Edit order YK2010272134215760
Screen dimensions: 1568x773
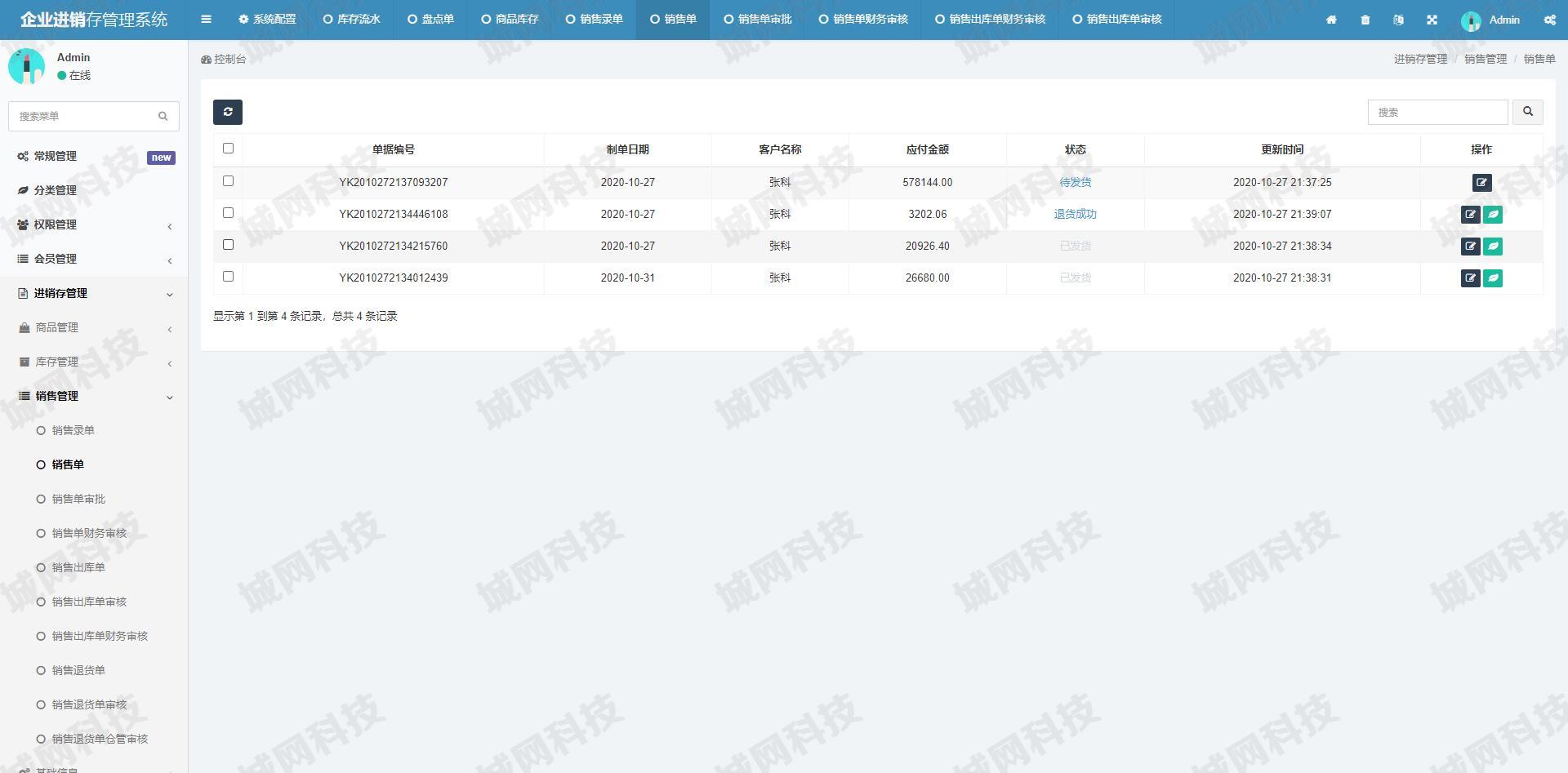1470,247
